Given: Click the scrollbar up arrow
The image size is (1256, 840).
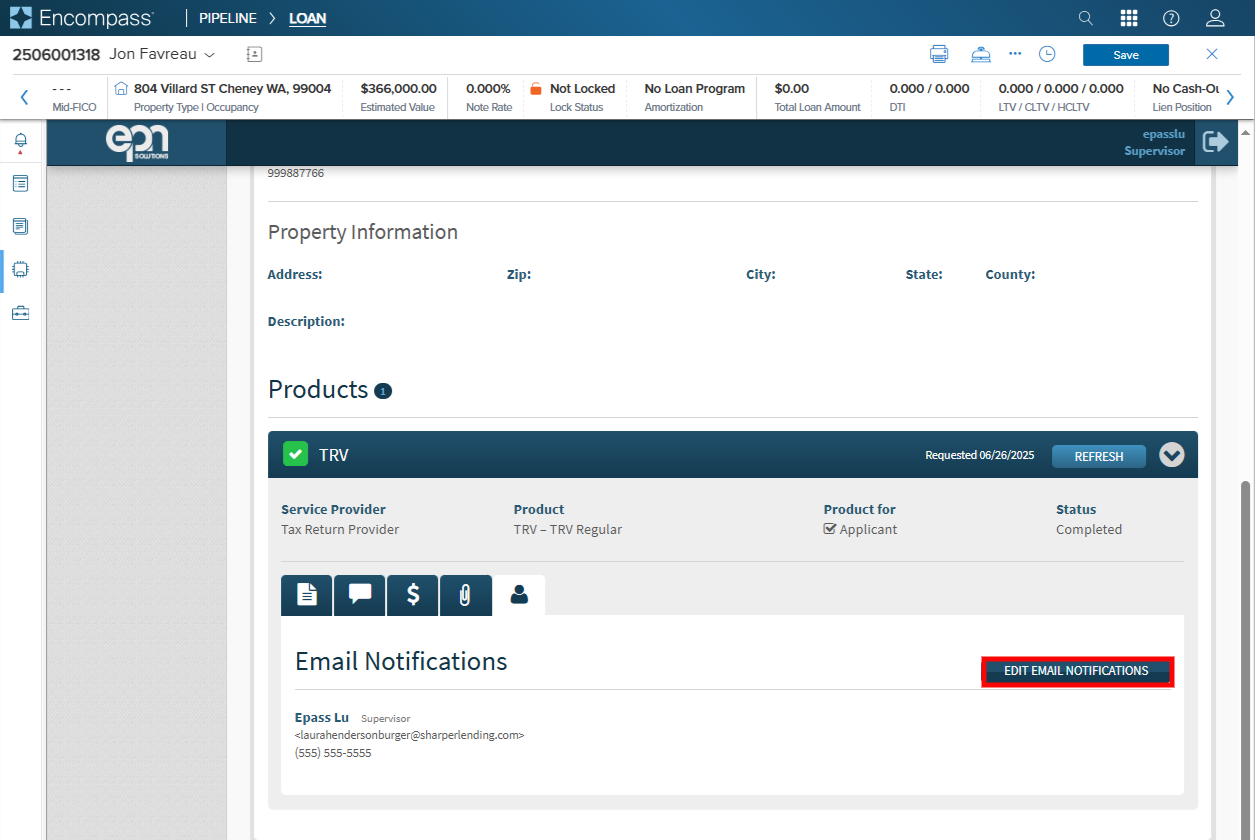Looking at the screenshot, I should point(1246,131).
